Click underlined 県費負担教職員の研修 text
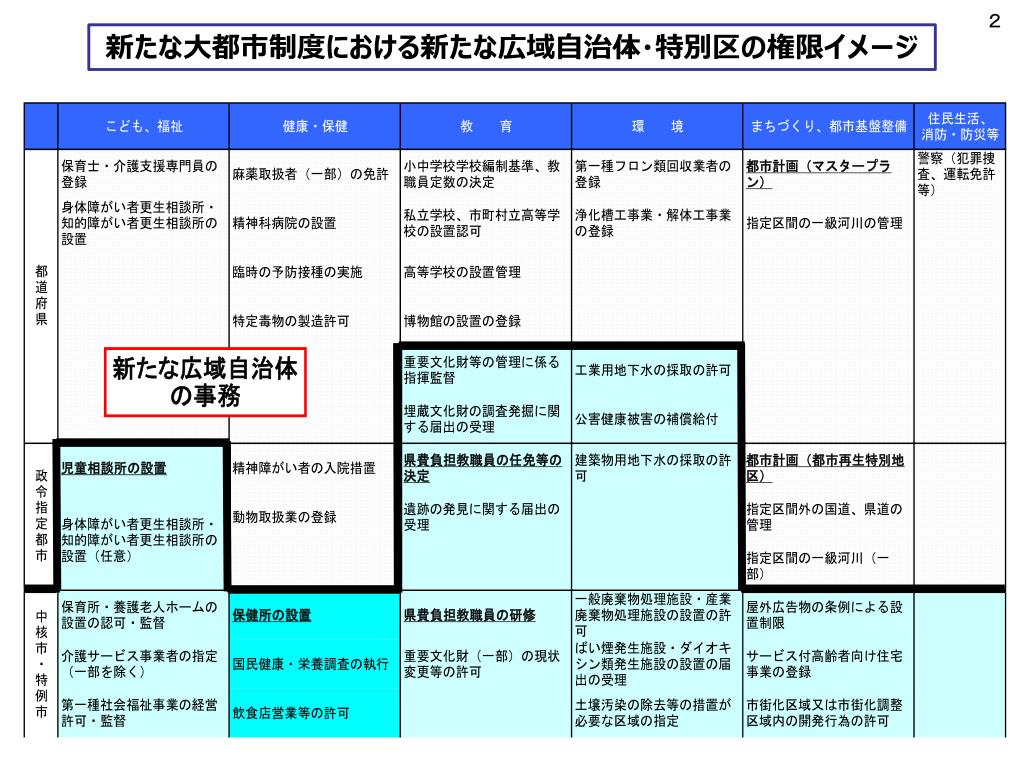The height and width of the screenshot is (768, 1024). pos(470,615)
